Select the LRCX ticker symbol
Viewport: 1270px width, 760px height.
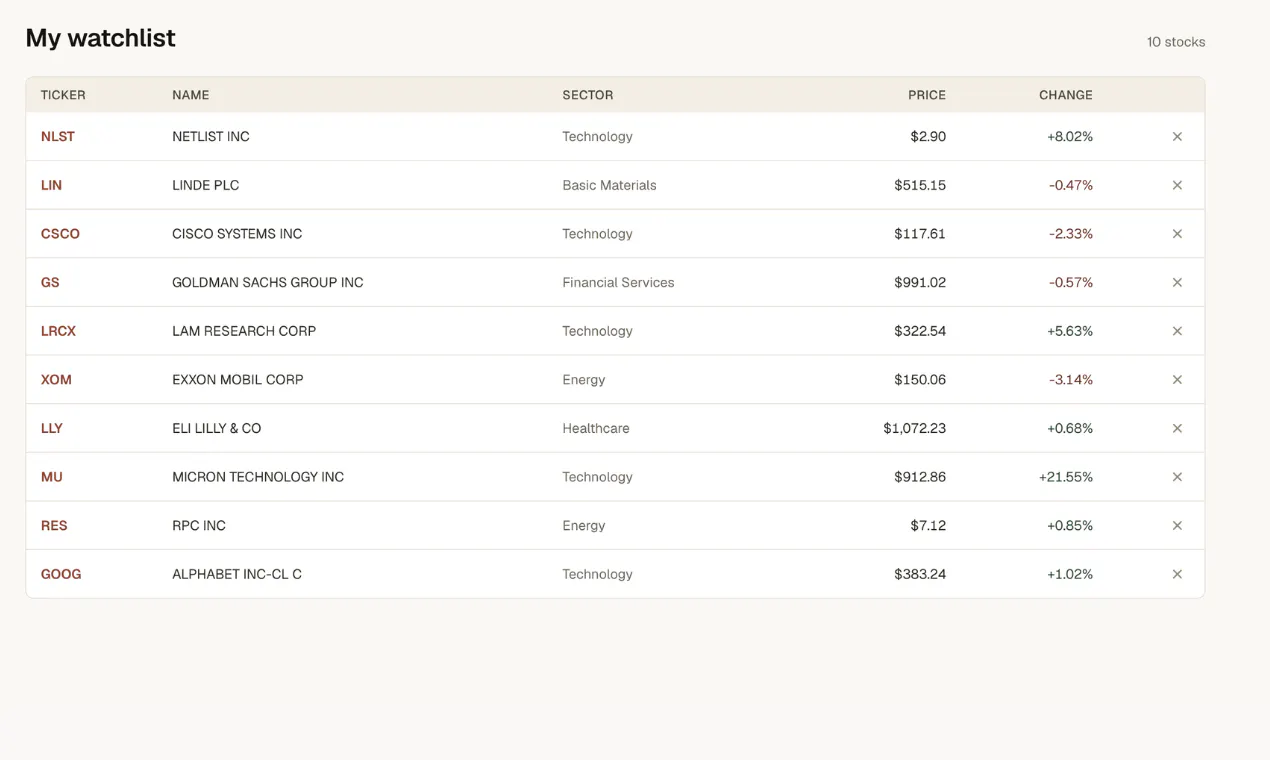58,331
